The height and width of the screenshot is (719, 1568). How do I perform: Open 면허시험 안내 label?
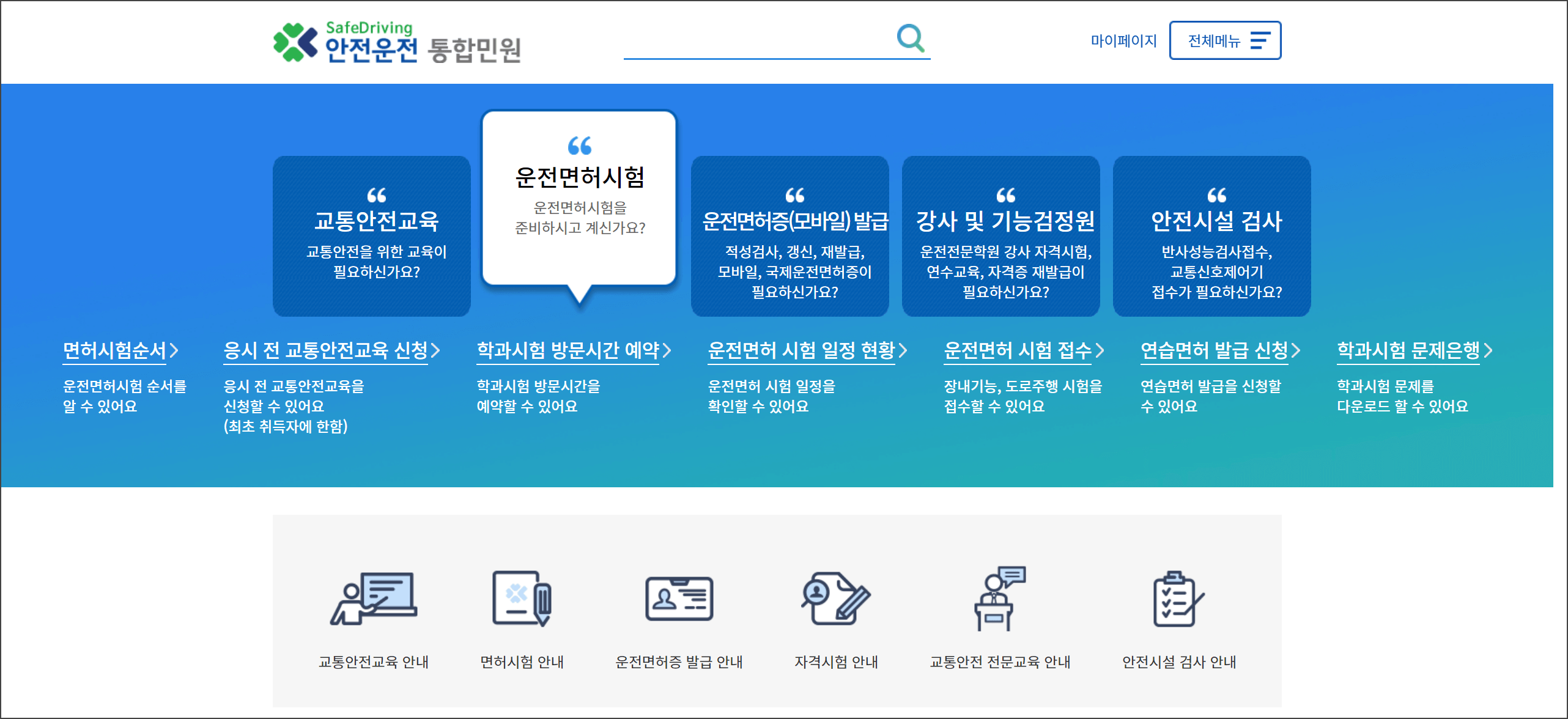pyautogui.click(x=522, y=662)
